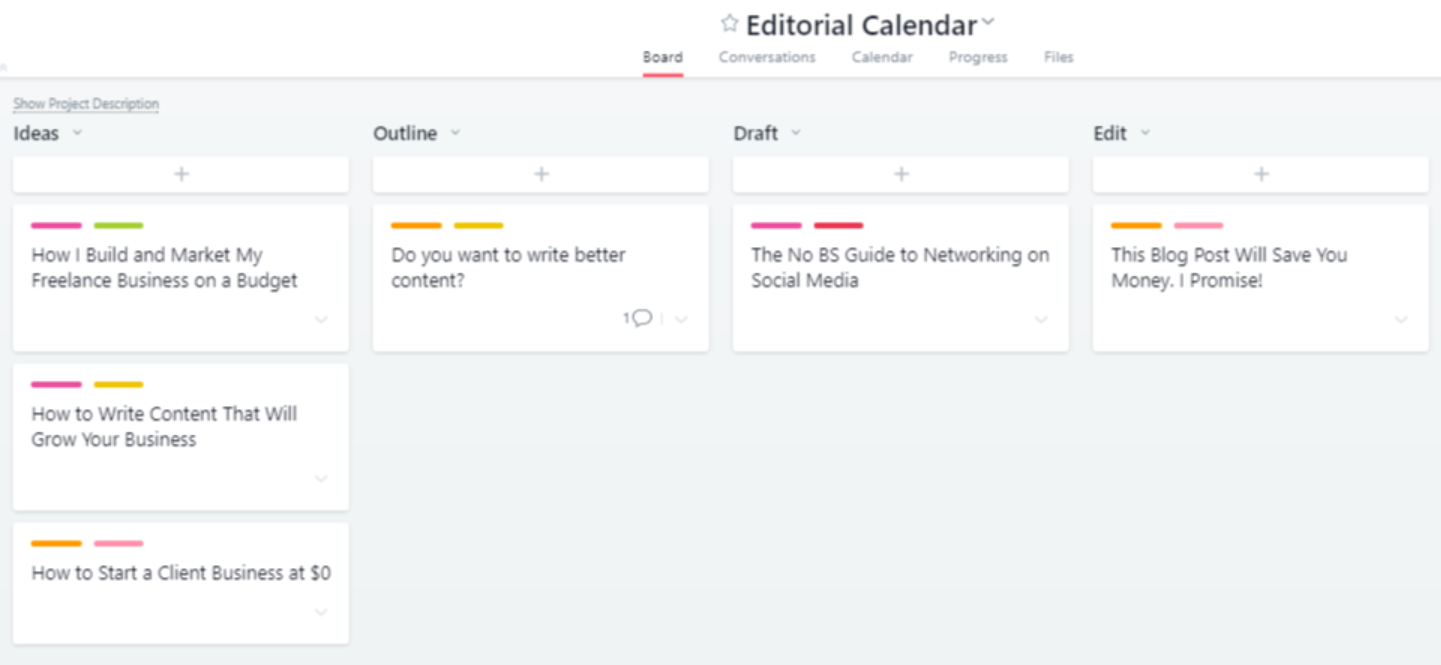Expand the Outline column menu
This screenshot has width=1441, height=665.
(455, 133)
